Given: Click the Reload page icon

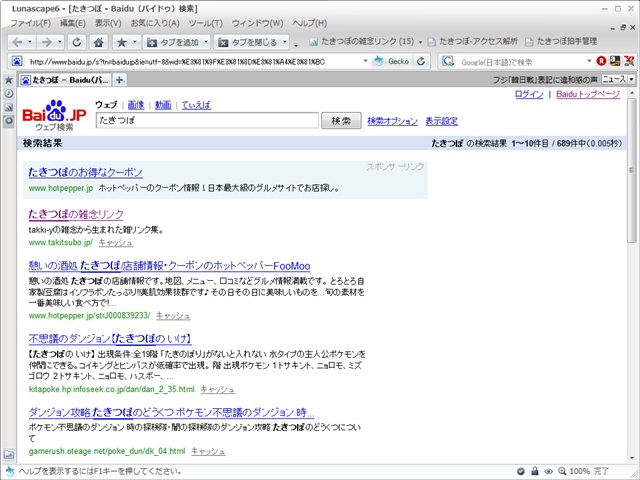Looking at the screenshot, I should point(76,42).
